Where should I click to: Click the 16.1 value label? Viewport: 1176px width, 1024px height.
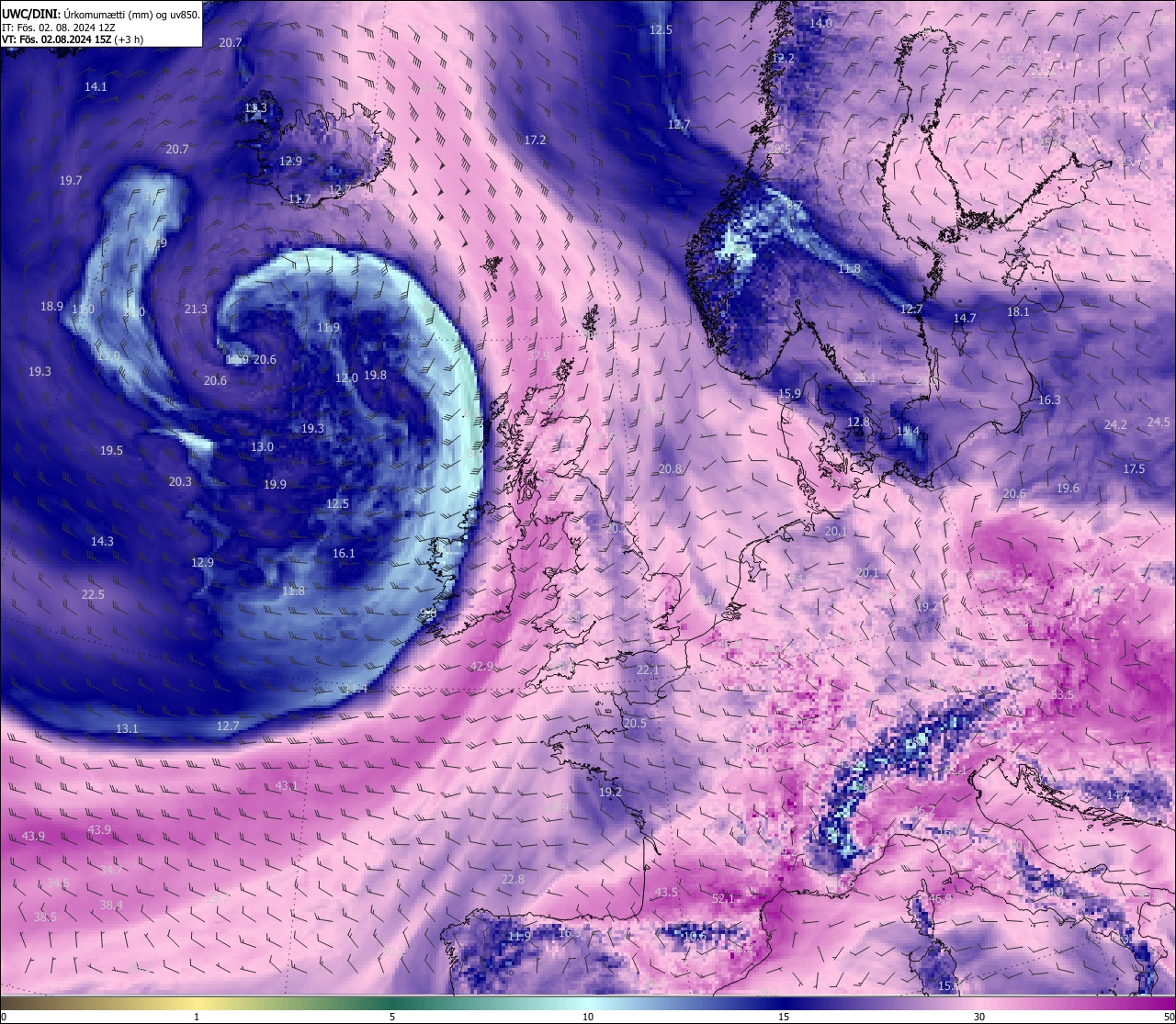coord(344,554)
